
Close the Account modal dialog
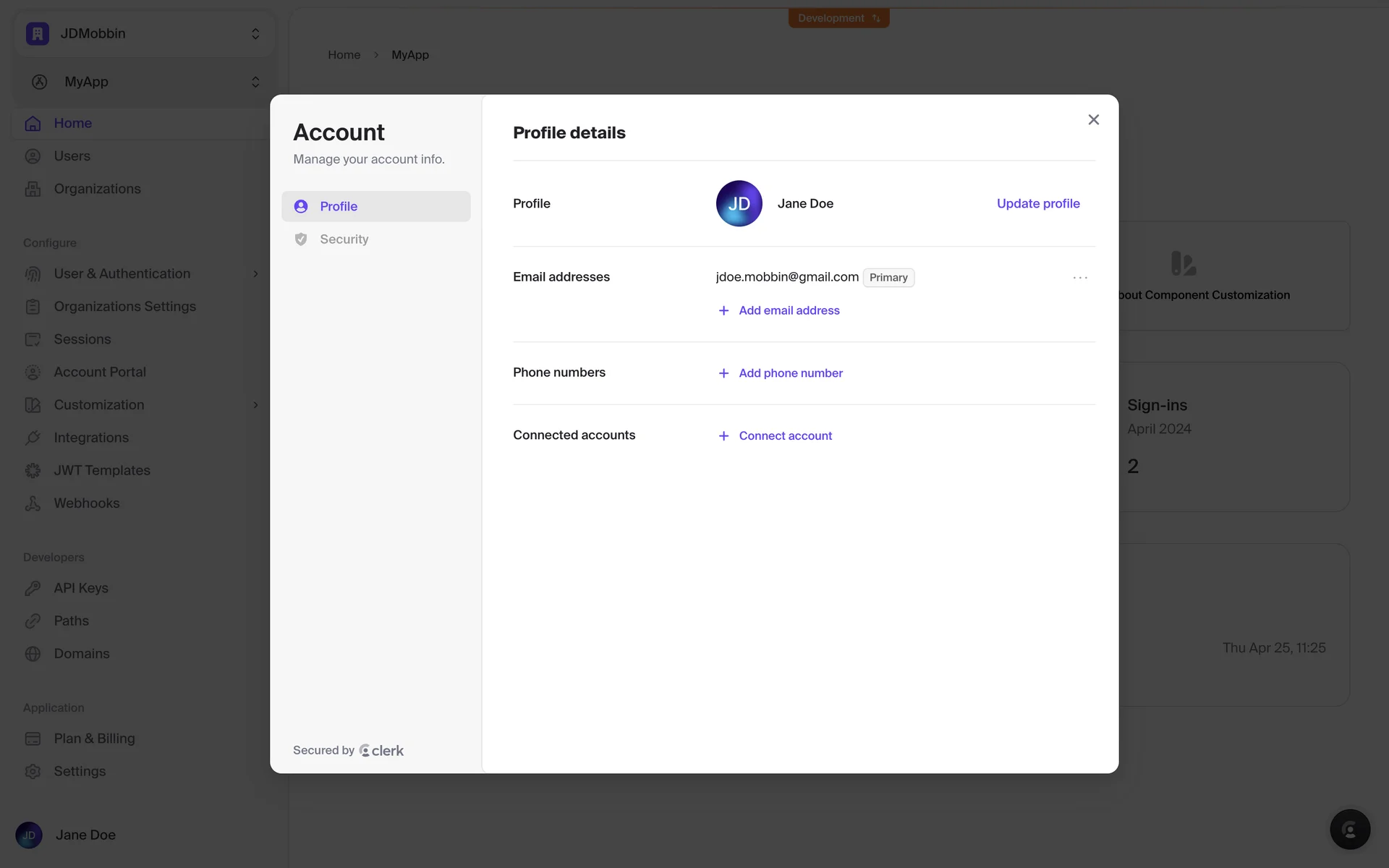pos(1093,120)
